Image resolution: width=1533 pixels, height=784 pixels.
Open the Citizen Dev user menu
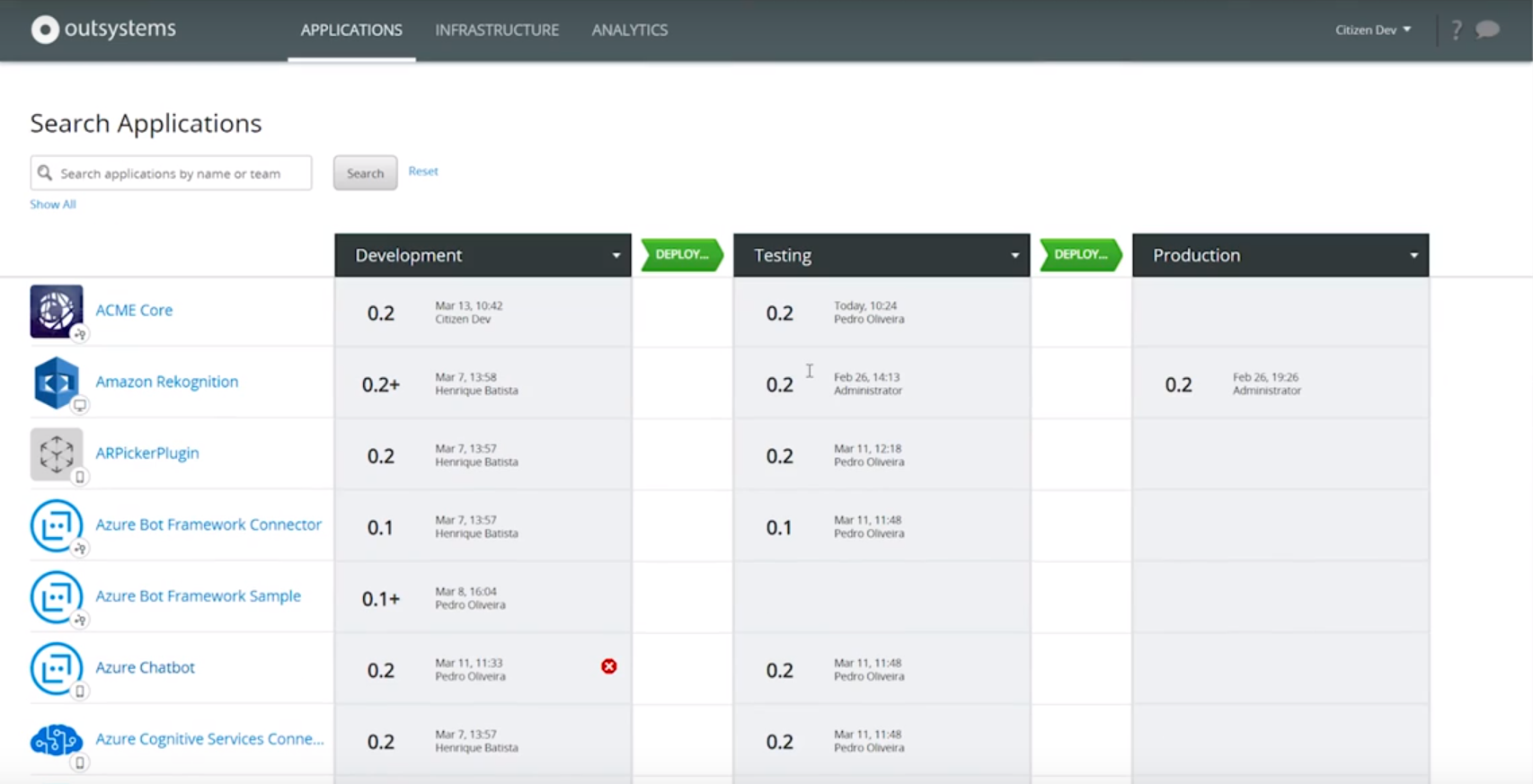[x=1372, y=30]
